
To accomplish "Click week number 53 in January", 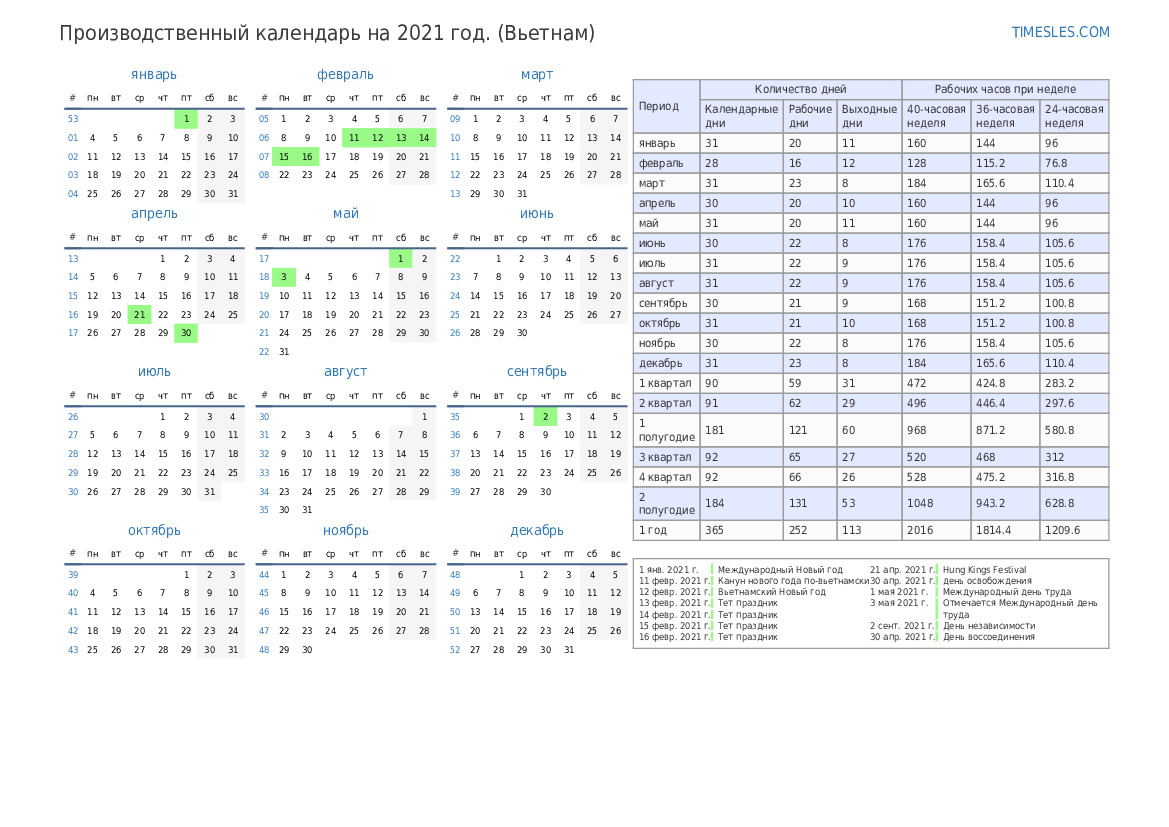I will point(73,119).
